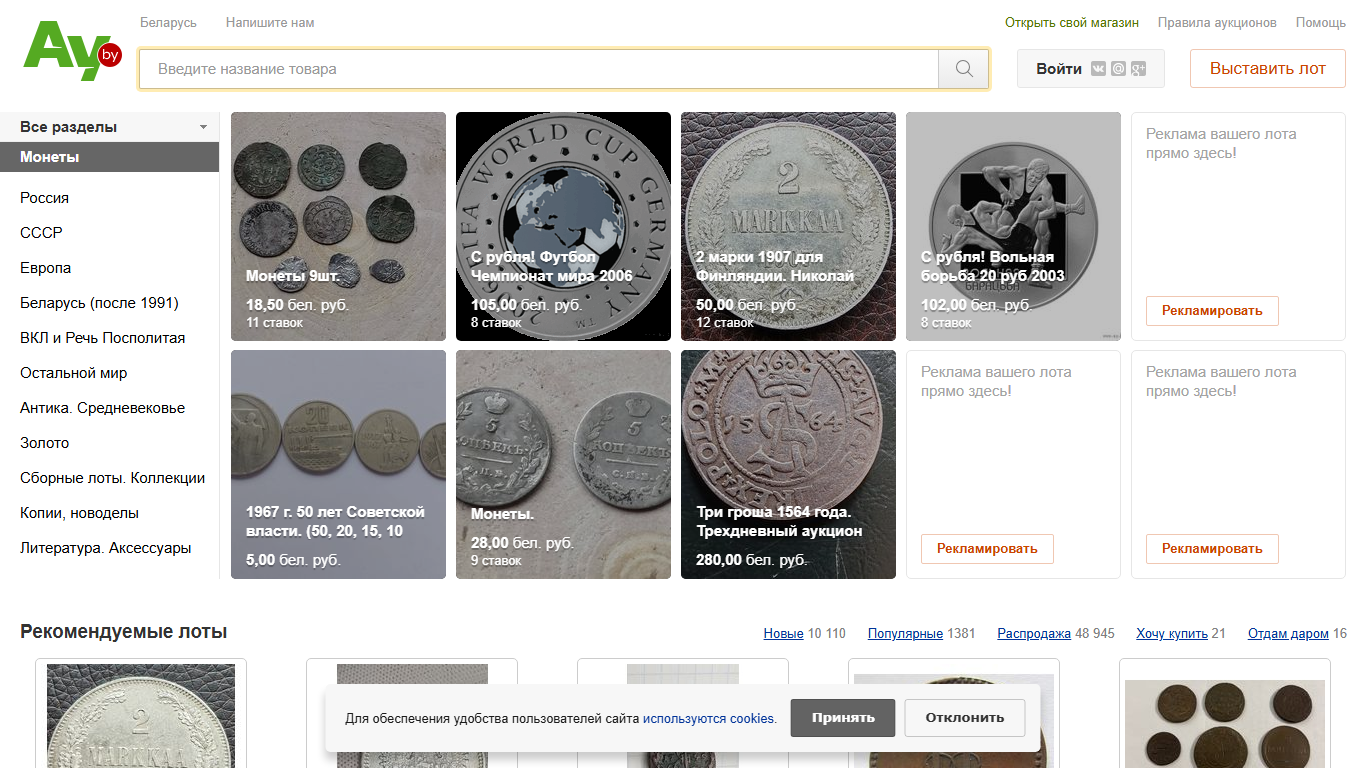Accept cookies with the Принять button

[843, 718]
